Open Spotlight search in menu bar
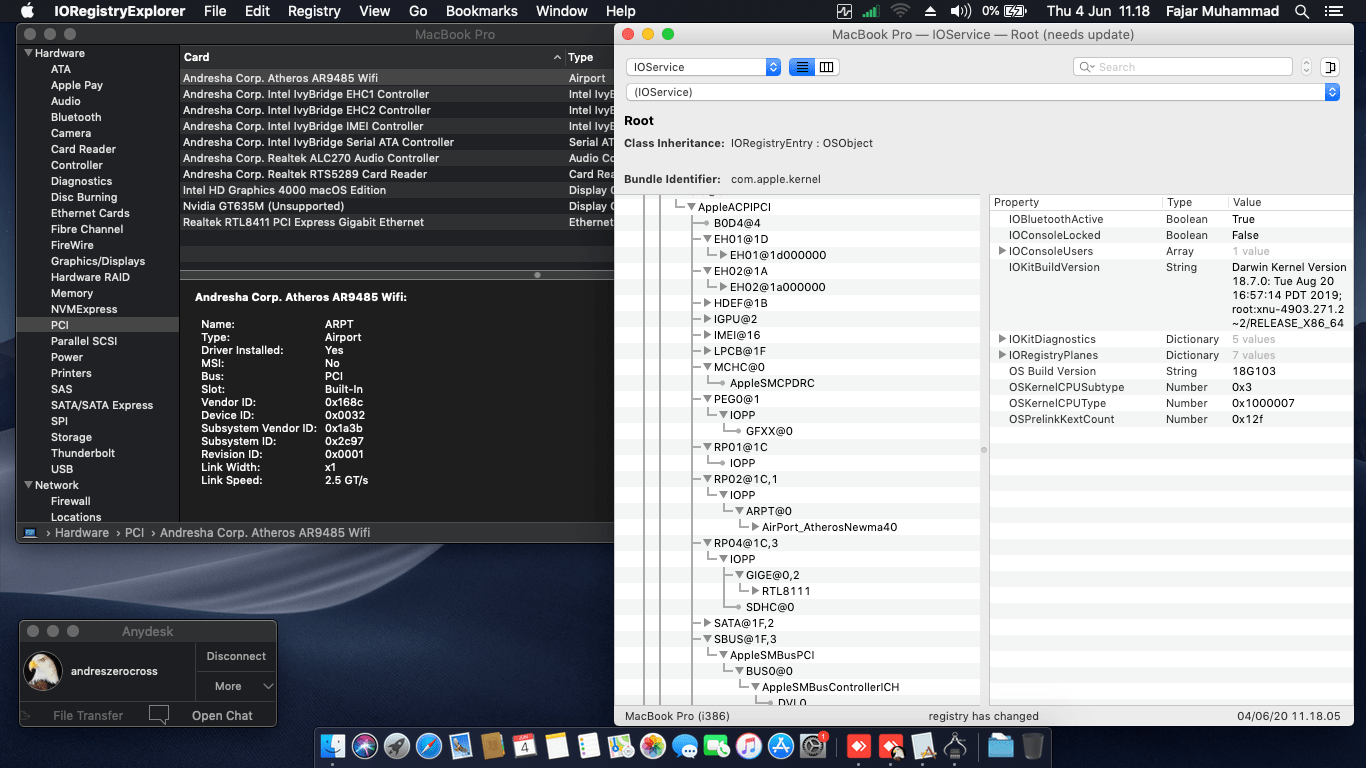1366x768 pixels. click(1302, 11)
